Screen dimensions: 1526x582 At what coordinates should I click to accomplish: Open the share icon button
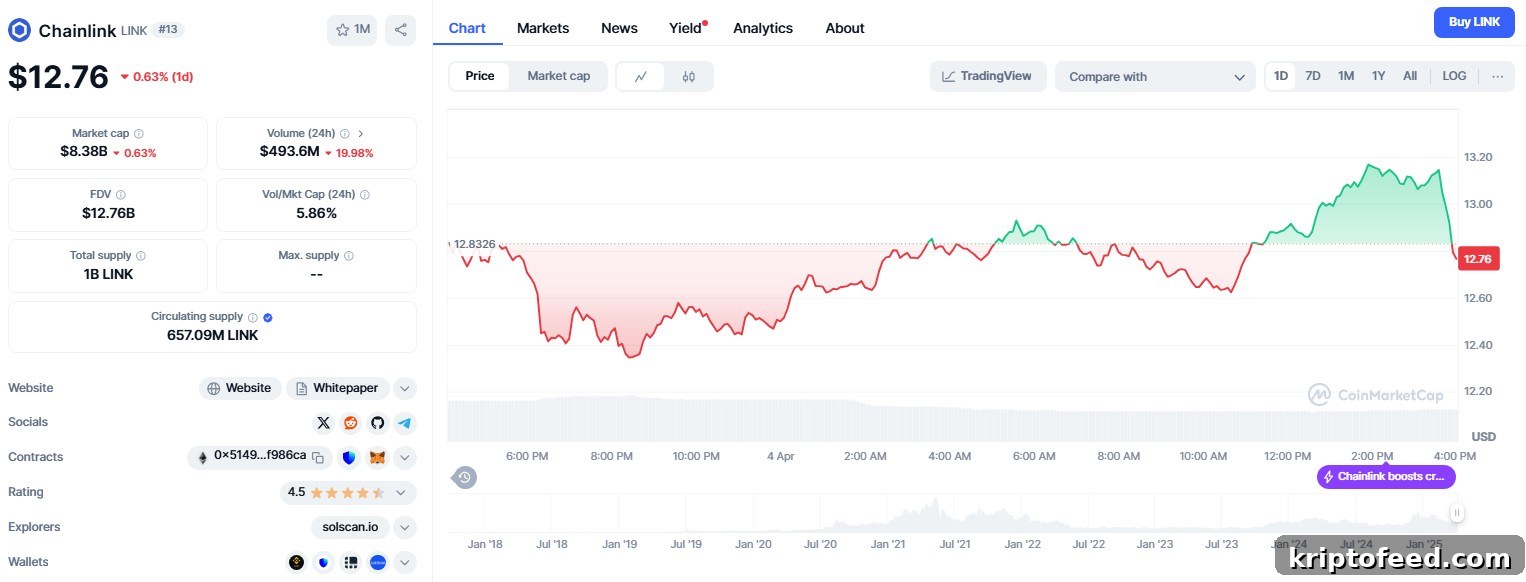tap(401, 30)
